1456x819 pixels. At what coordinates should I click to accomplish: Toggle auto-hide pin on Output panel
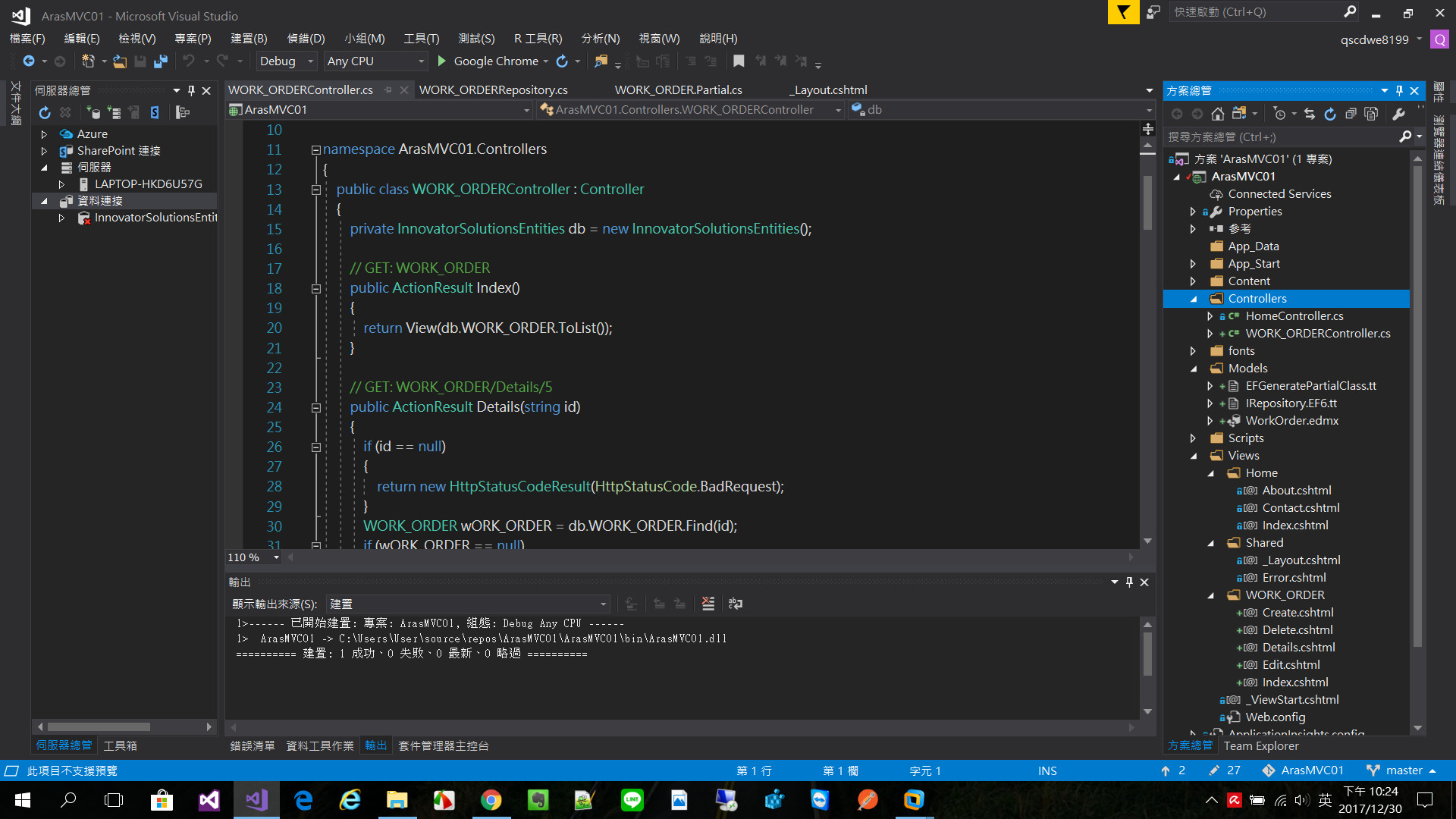click(x=1129, y=582)
